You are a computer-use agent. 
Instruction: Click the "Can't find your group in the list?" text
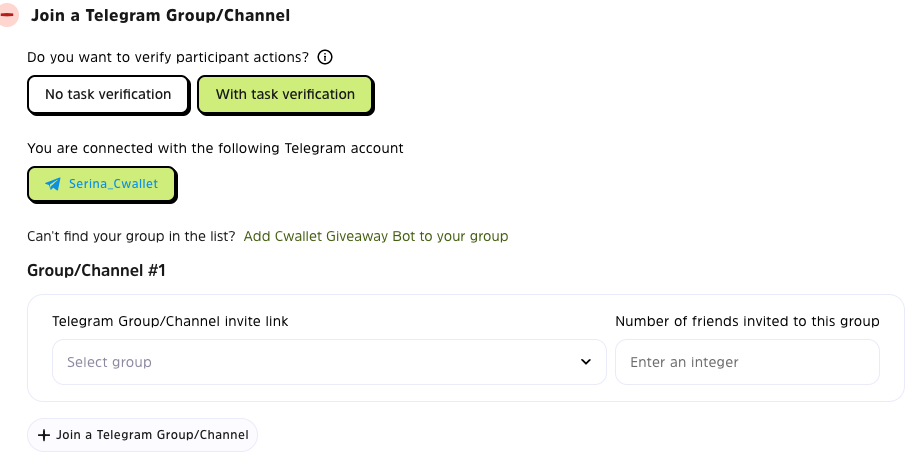(x=132, y=236)
